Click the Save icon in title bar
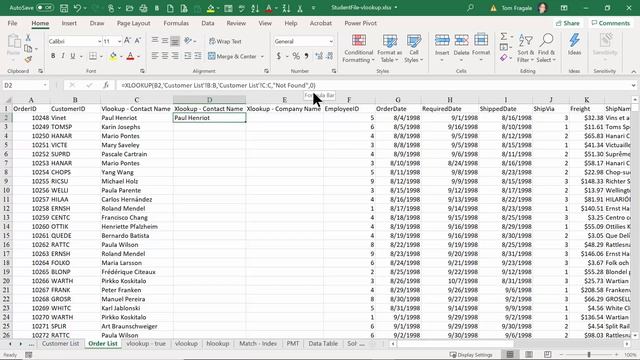 click(x=64, y=8)
